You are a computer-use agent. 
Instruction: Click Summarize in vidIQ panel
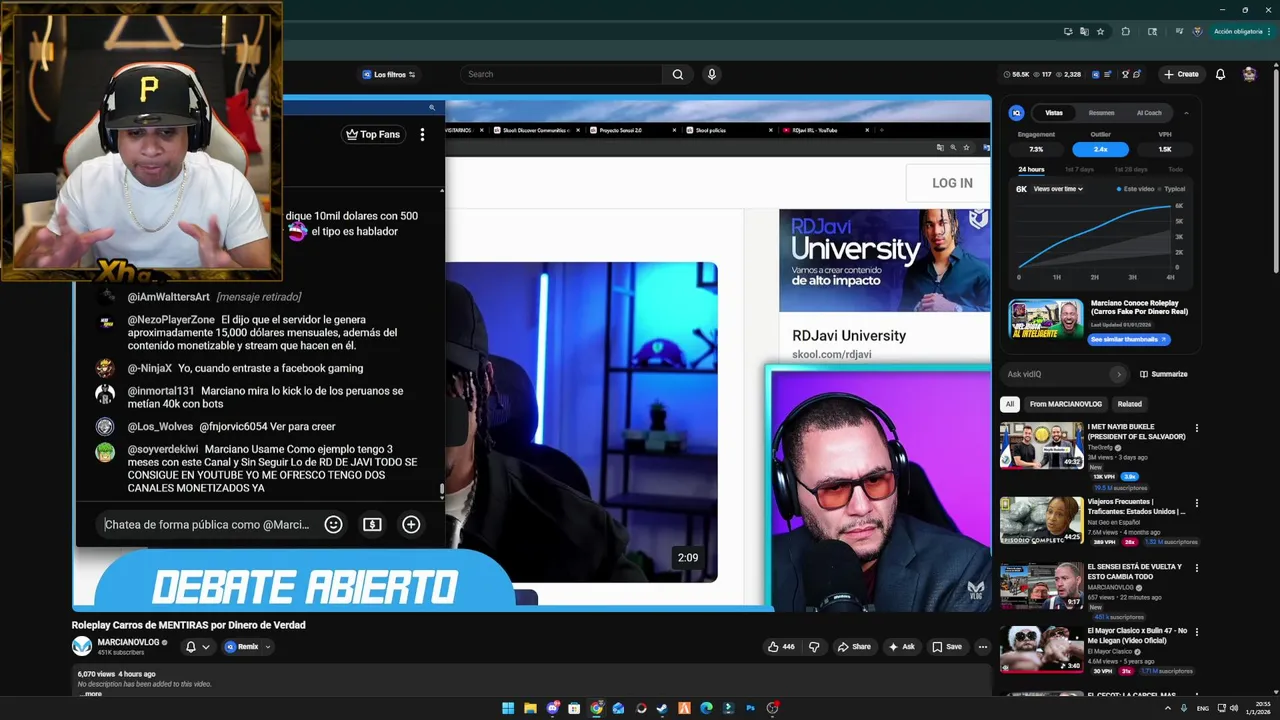(1164, 374)
